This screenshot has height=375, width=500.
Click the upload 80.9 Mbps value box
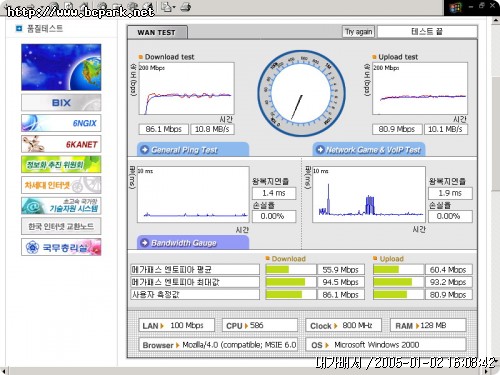point(397,129)
